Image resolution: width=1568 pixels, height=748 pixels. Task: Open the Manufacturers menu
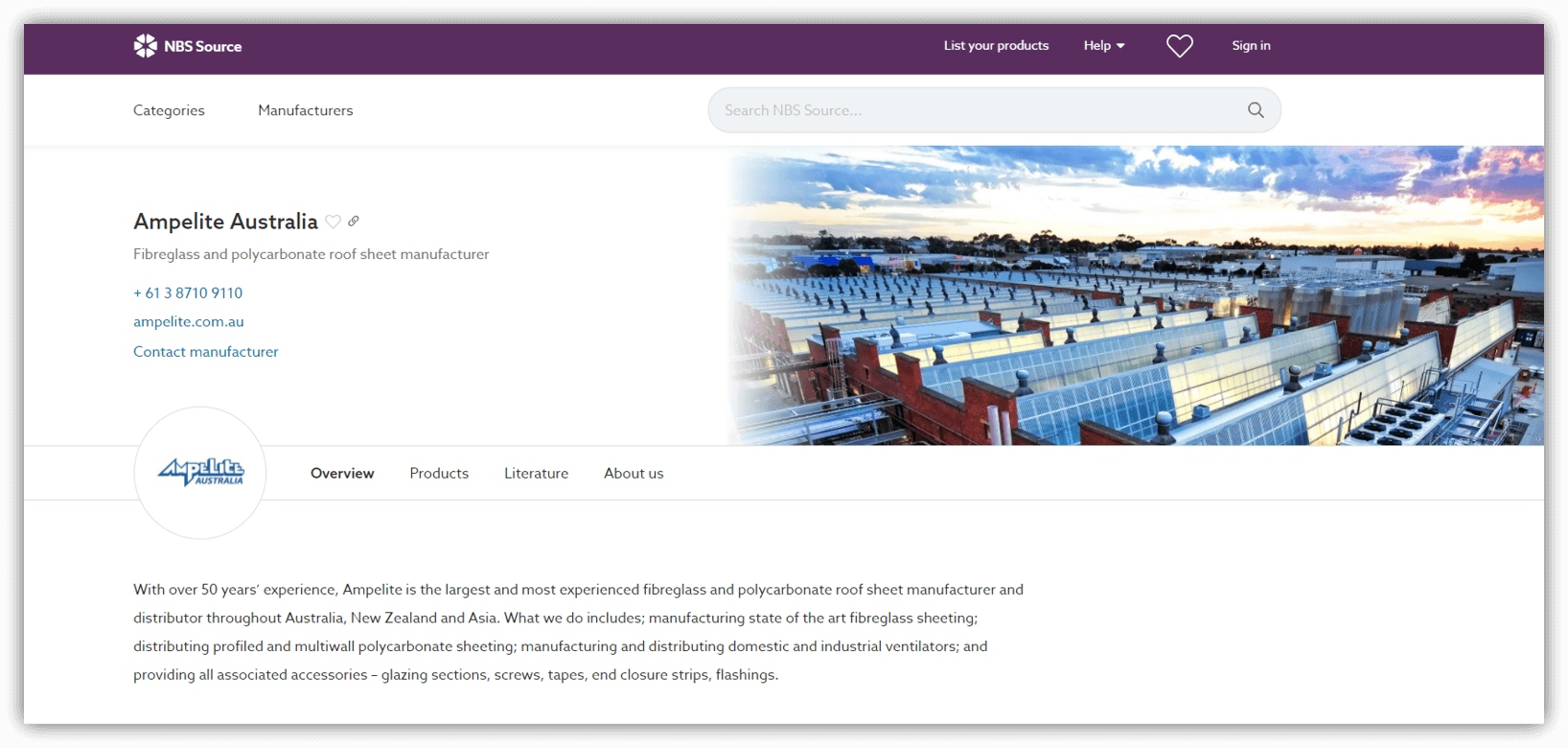(x=305, y=110)
